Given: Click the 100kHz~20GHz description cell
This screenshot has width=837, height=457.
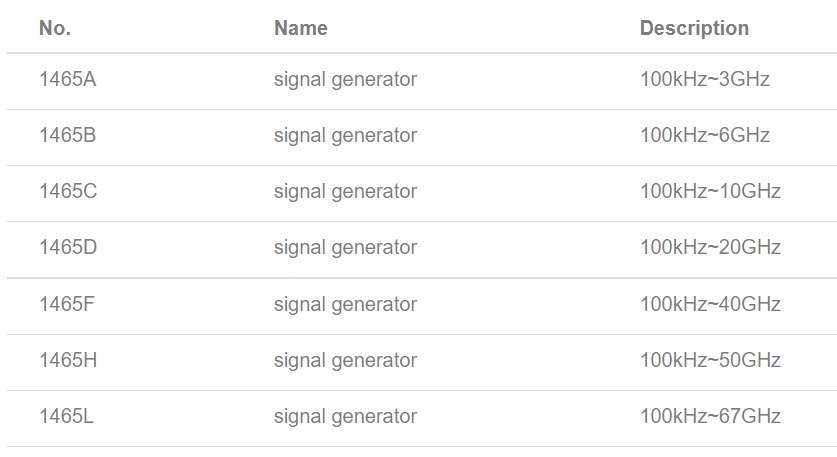Looking at the screenshot, I should 710,247.
